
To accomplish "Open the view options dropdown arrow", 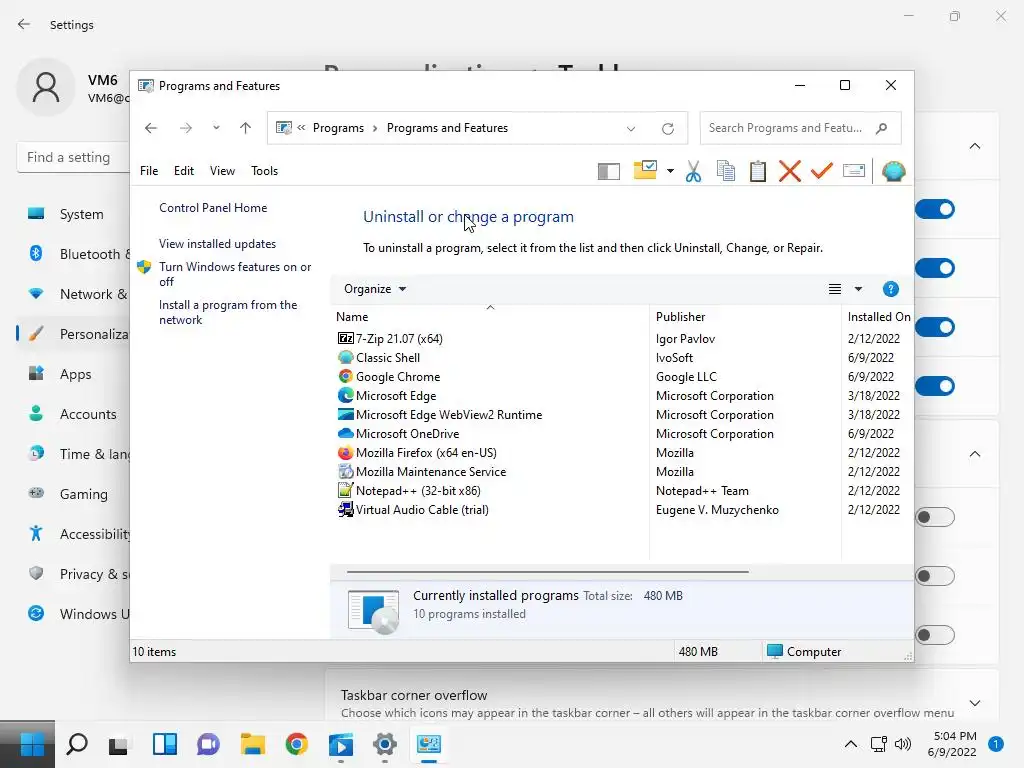I will (858, 289).
